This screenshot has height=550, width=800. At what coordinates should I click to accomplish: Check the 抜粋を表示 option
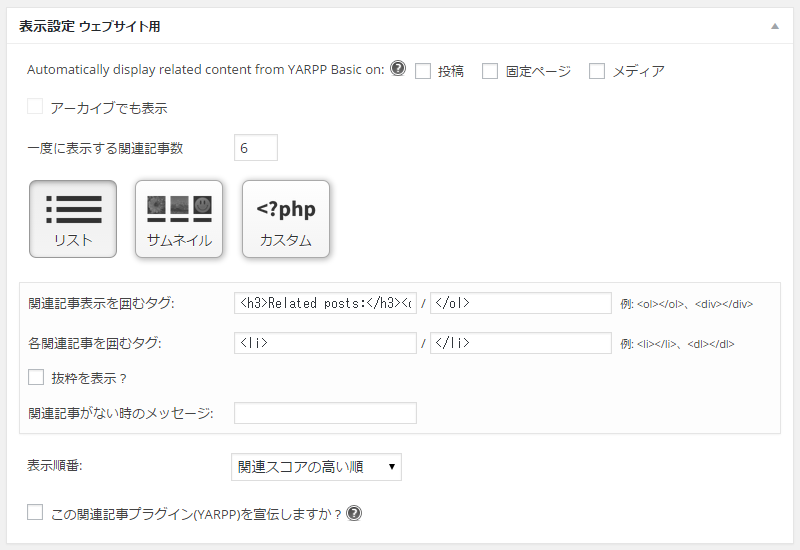coord(36,377)
